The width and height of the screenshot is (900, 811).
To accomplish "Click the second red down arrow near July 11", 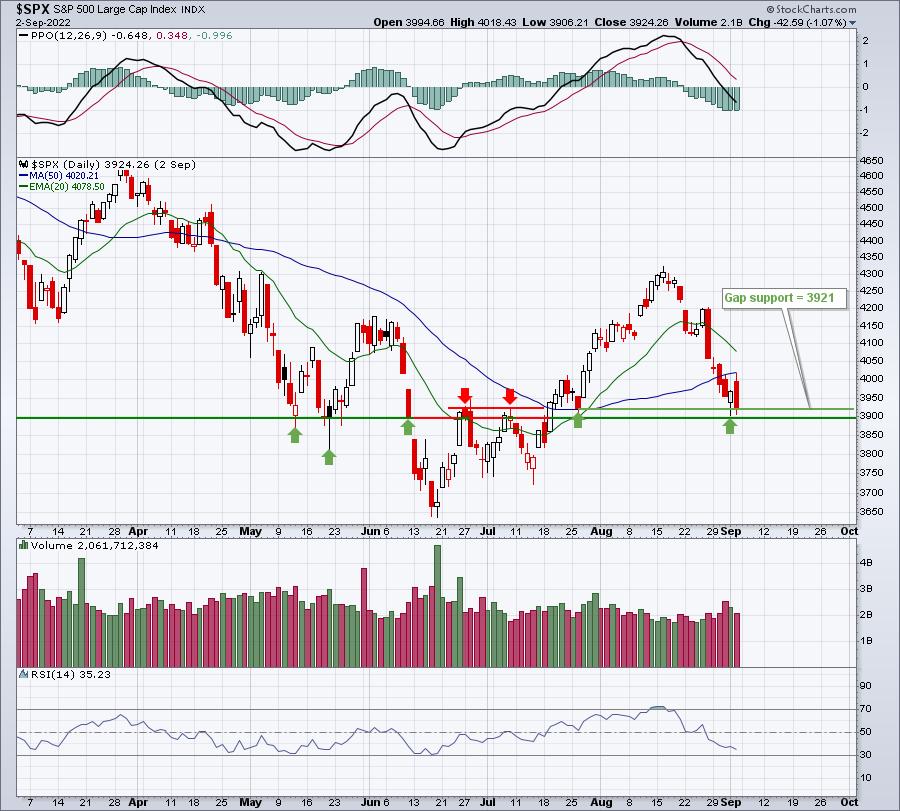I will tap(510, 396).
